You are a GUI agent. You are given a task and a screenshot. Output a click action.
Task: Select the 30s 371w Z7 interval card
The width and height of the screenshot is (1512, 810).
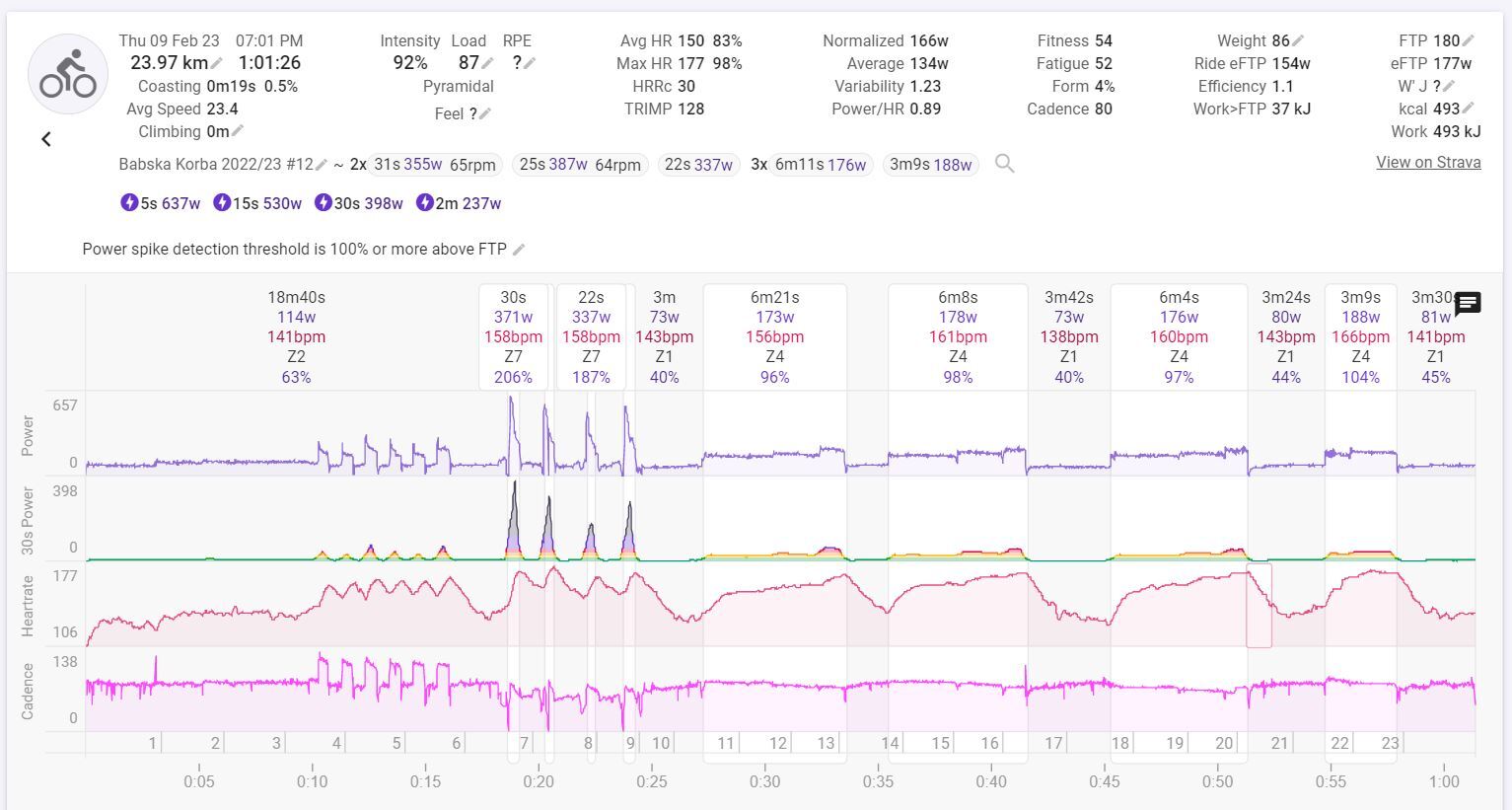click(513, 336)
